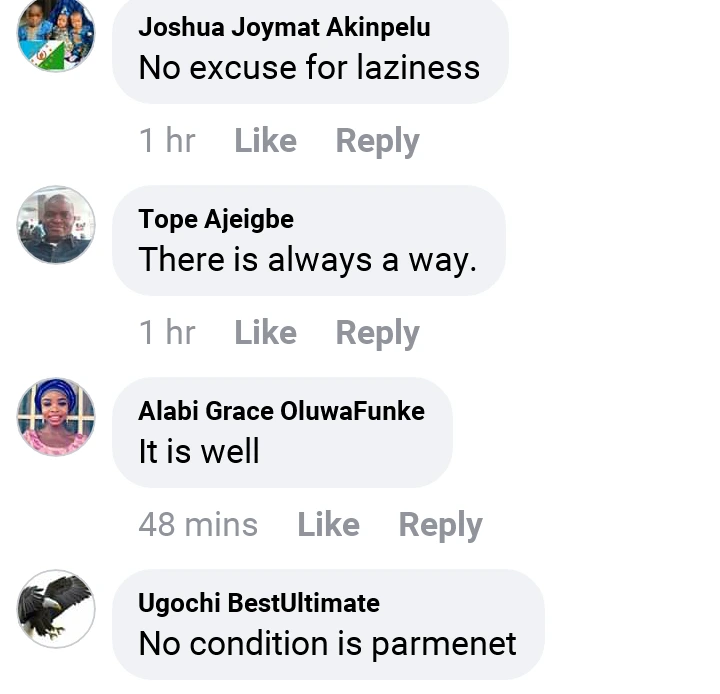This screenshot has width=720, height=694.
Task: Open Tope Ajeigbe's profile picture
Action: point(56,225)
